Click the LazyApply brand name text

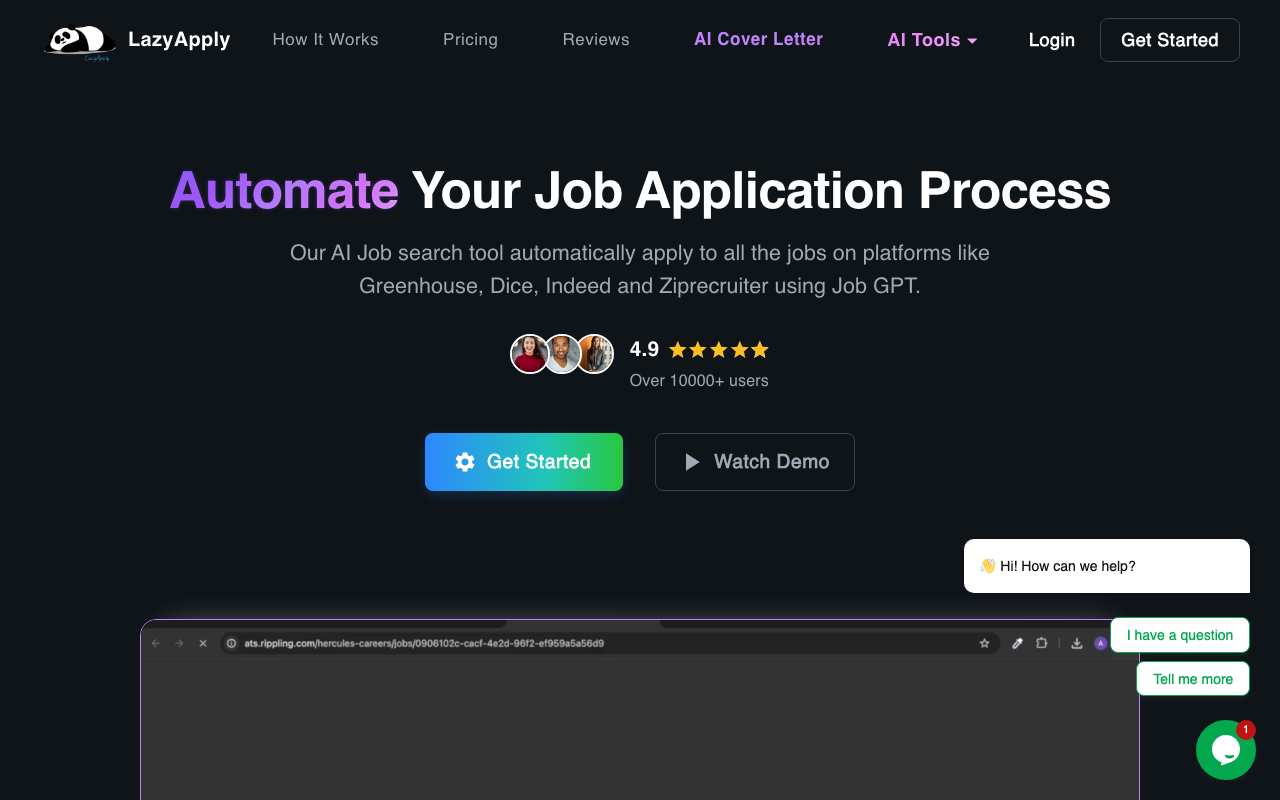(179, 40)
